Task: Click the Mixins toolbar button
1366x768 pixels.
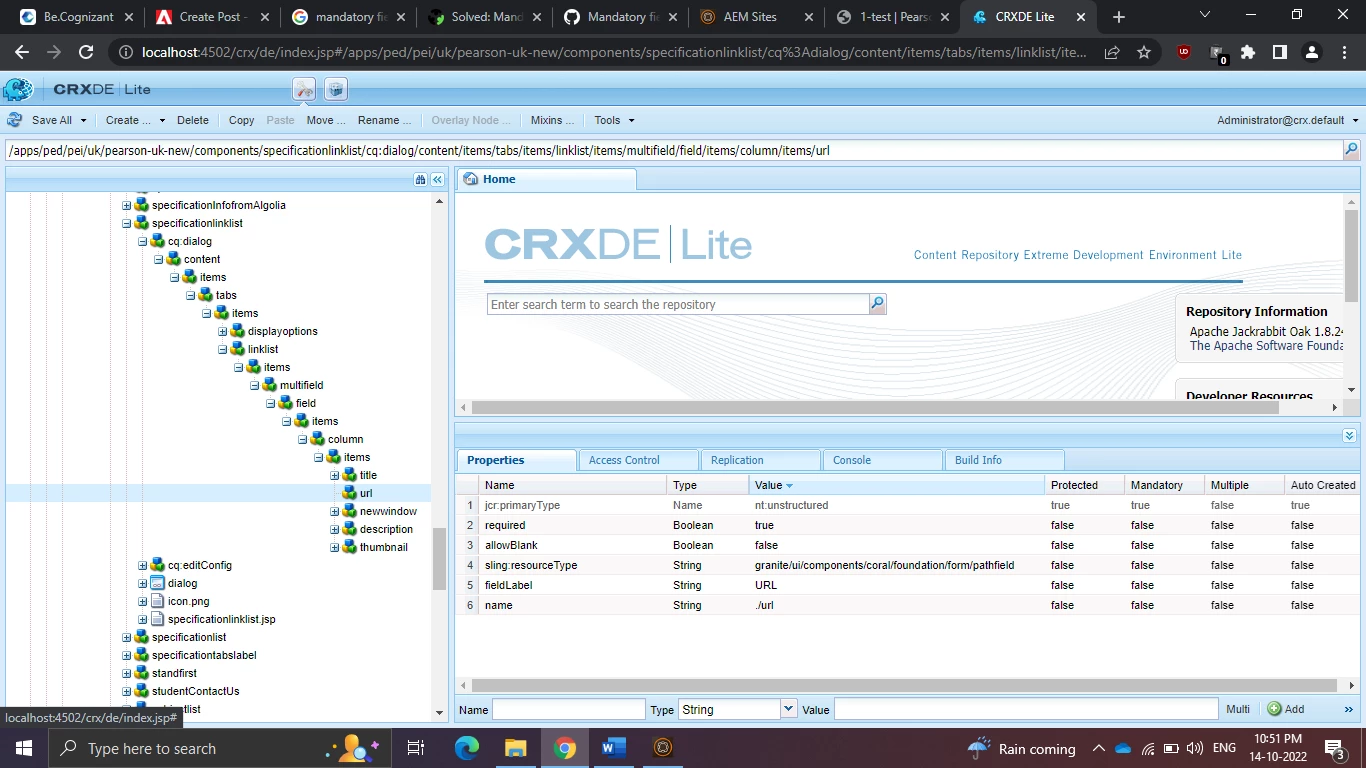Action: 552,120
